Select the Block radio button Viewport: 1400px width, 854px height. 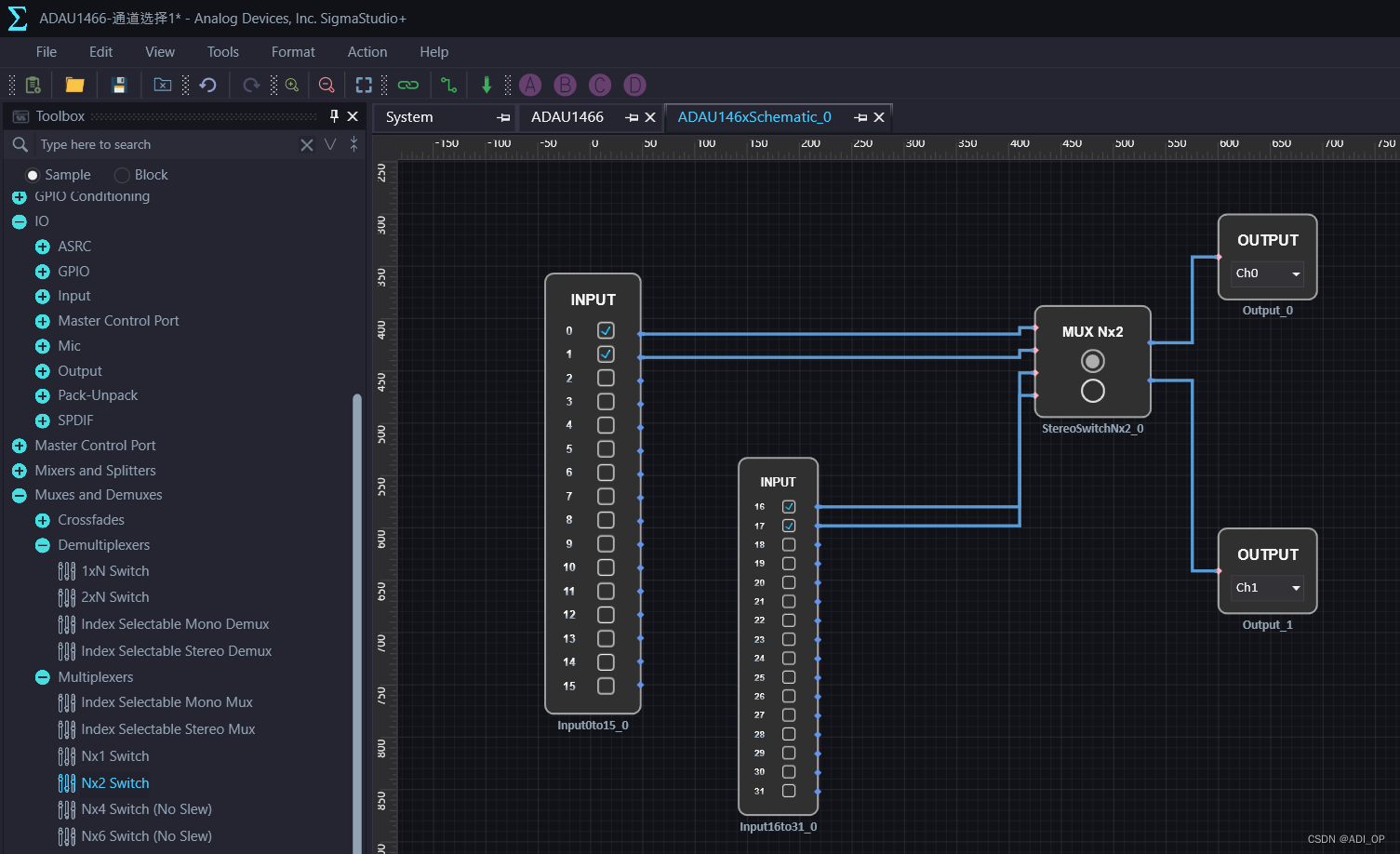click(122, 175)
